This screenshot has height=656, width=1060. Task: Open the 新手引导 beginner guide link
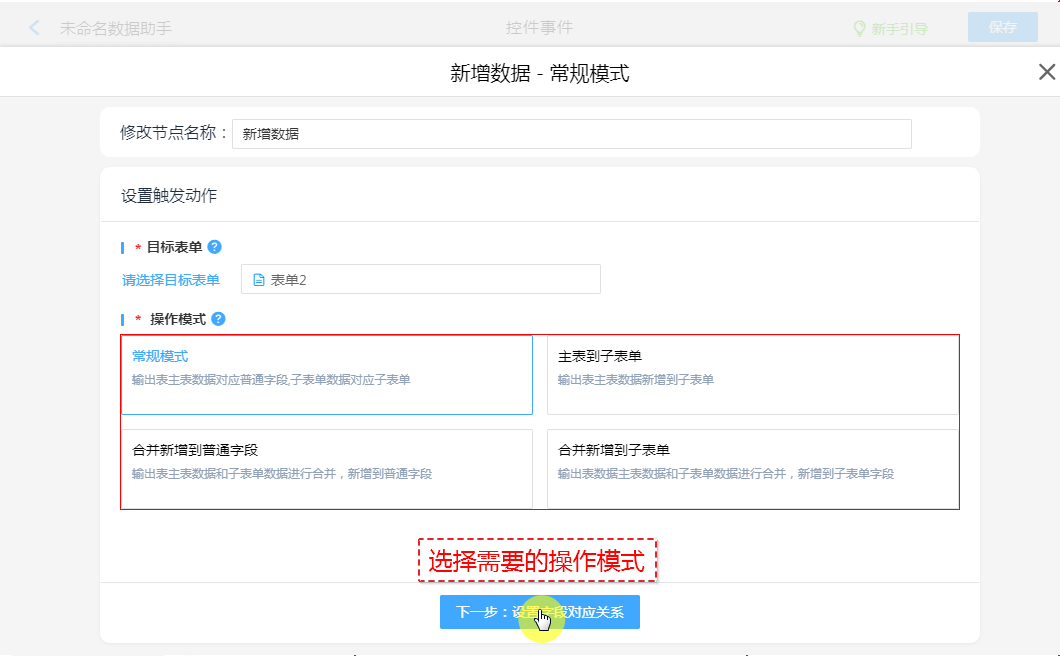(899, 29)
